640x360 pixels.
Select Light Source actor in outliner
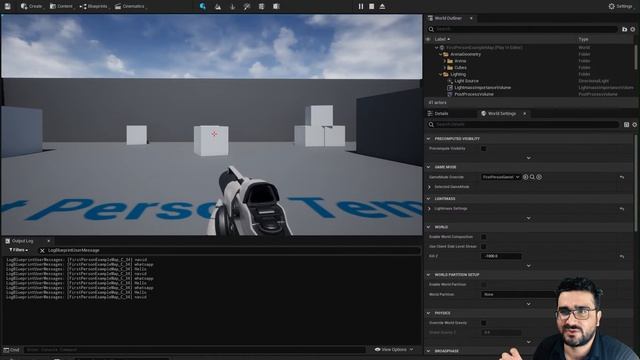pyautogui.click(x=466, y=81)
